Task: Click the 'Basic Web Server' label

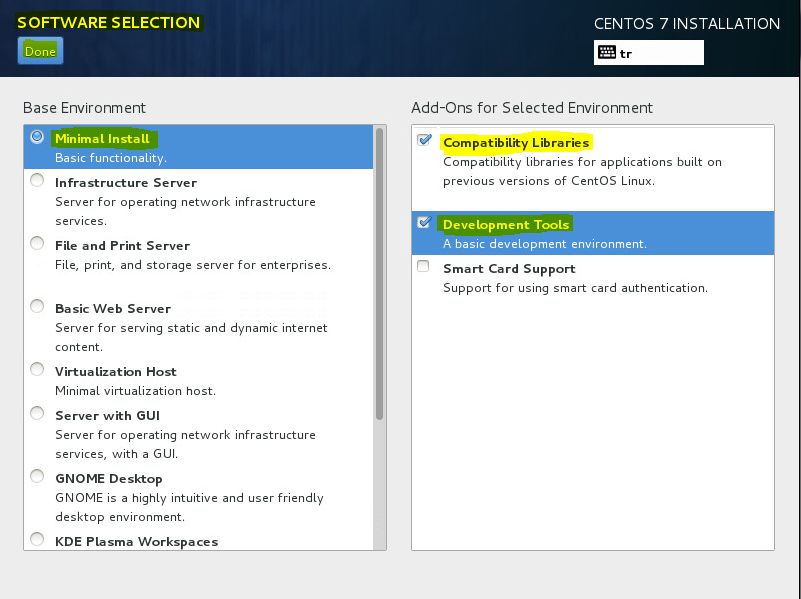Action: (113, 309)
